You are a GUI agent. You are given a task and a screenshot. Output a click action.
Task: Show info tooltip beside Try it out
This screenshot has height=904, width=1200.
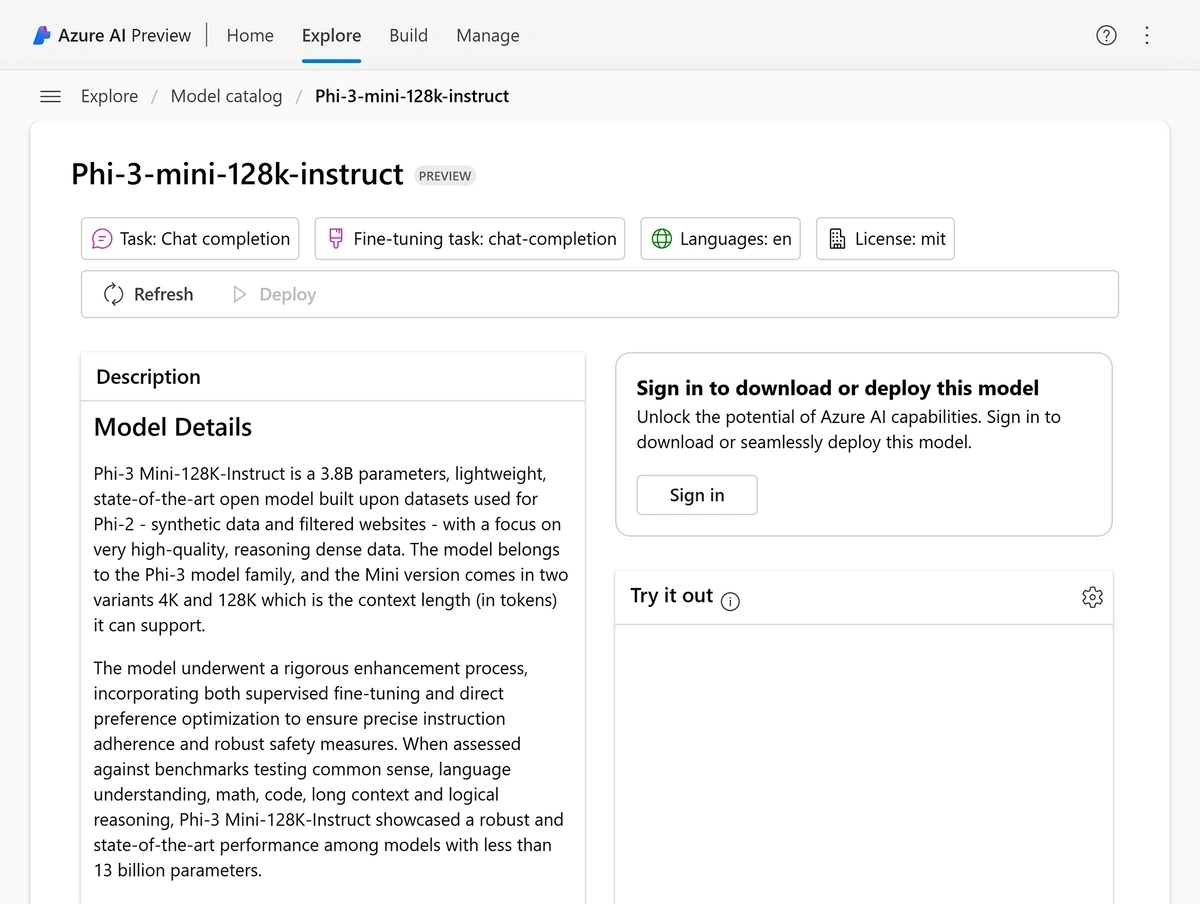[730, 601]
